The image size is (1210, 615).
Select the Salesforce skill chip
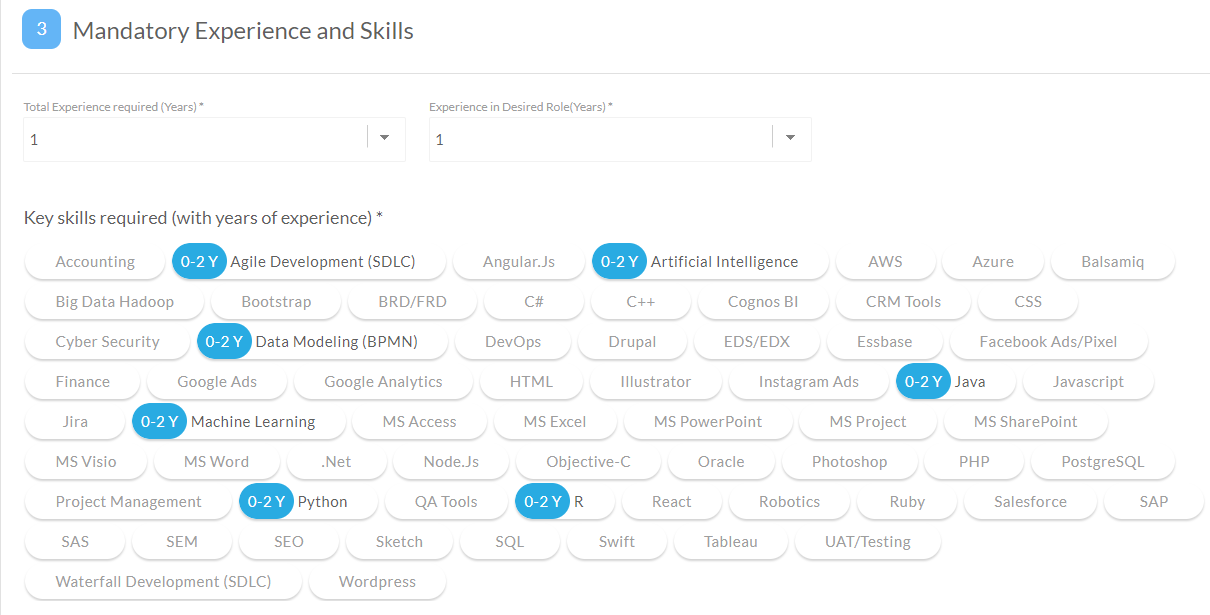(x=1030, y=502)
